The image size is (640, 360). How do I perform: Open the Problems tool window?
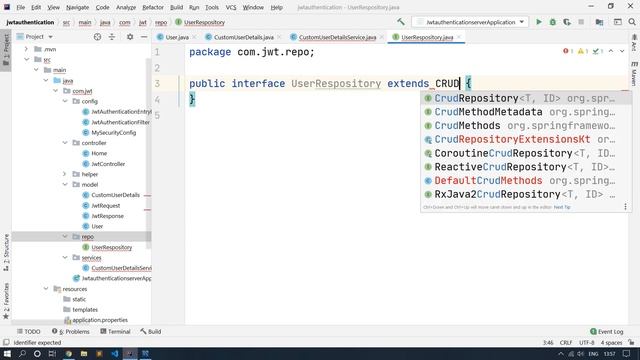71,331
